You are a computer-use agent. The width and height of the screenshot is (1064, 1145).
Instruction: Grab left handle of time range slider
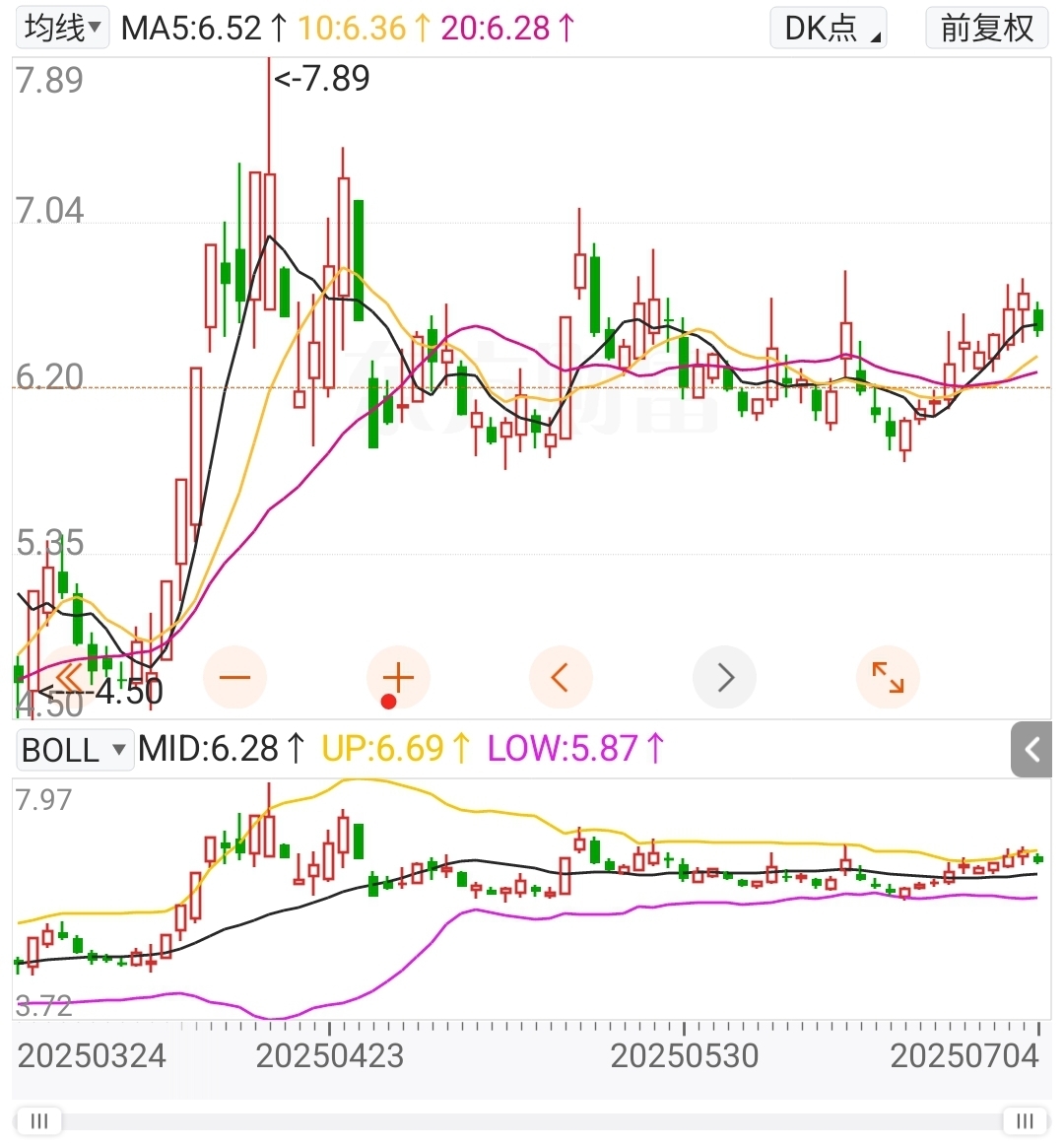[38, 1120]
